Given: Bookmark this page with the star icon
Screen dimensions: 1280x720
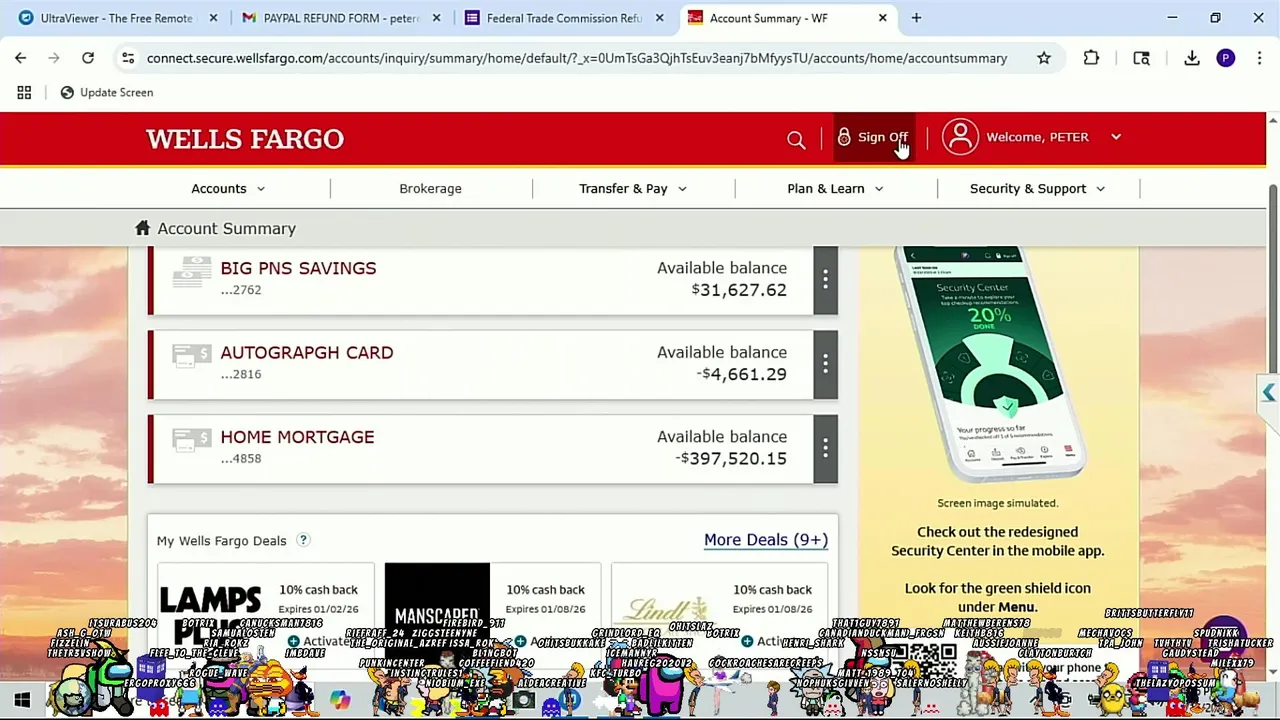Looking at the screenshot, I should (1044, 58).
